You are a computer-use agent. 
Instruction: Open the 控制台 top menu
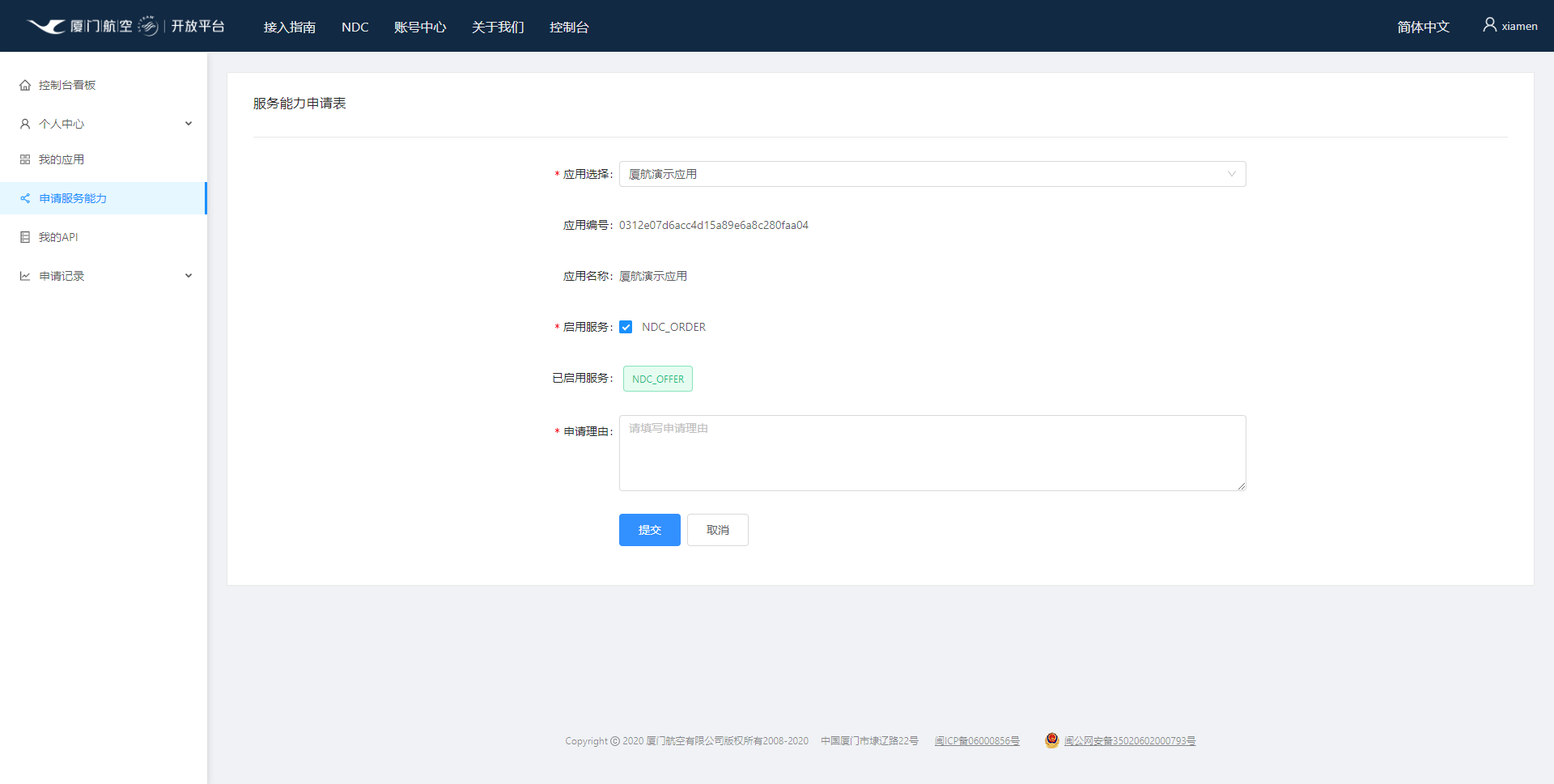(569, 27)
